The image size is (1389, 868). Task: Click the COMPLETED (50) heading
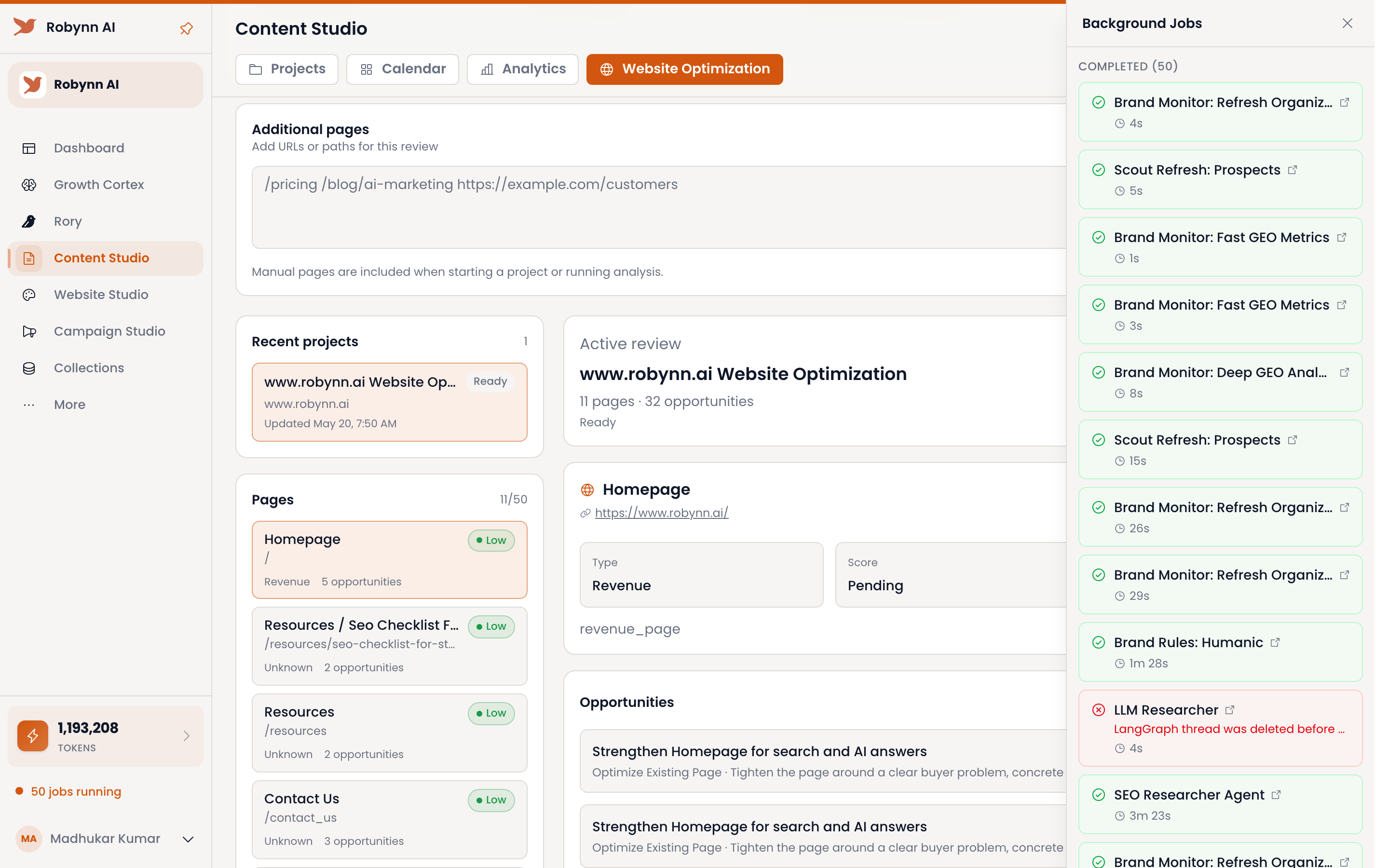click(1127, 66)
